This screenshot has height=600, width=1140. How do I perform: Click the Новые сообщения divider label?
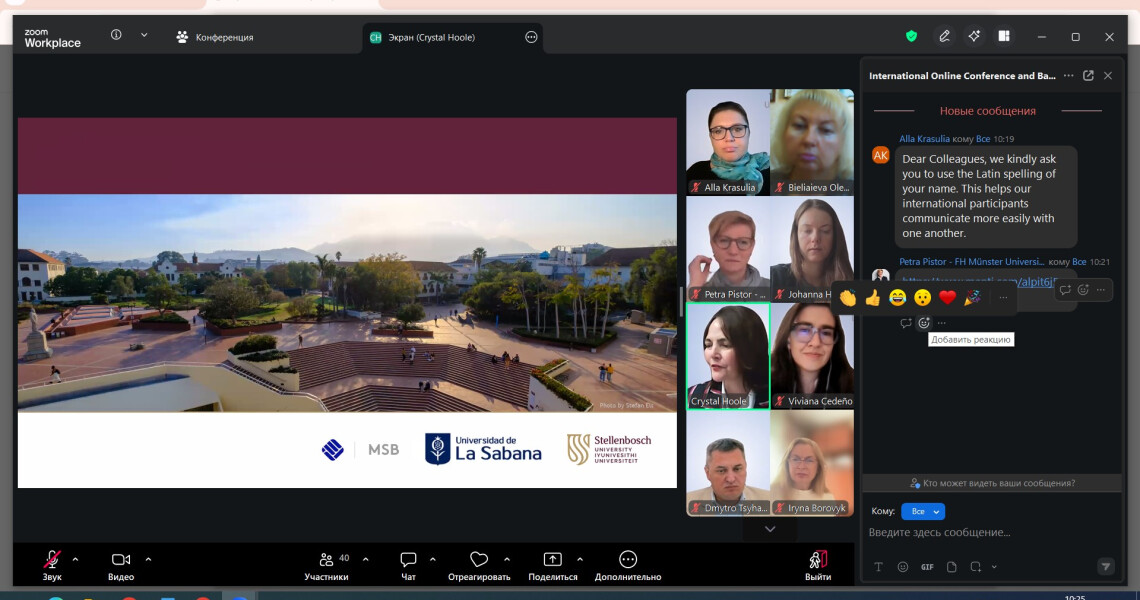point(987,111)
